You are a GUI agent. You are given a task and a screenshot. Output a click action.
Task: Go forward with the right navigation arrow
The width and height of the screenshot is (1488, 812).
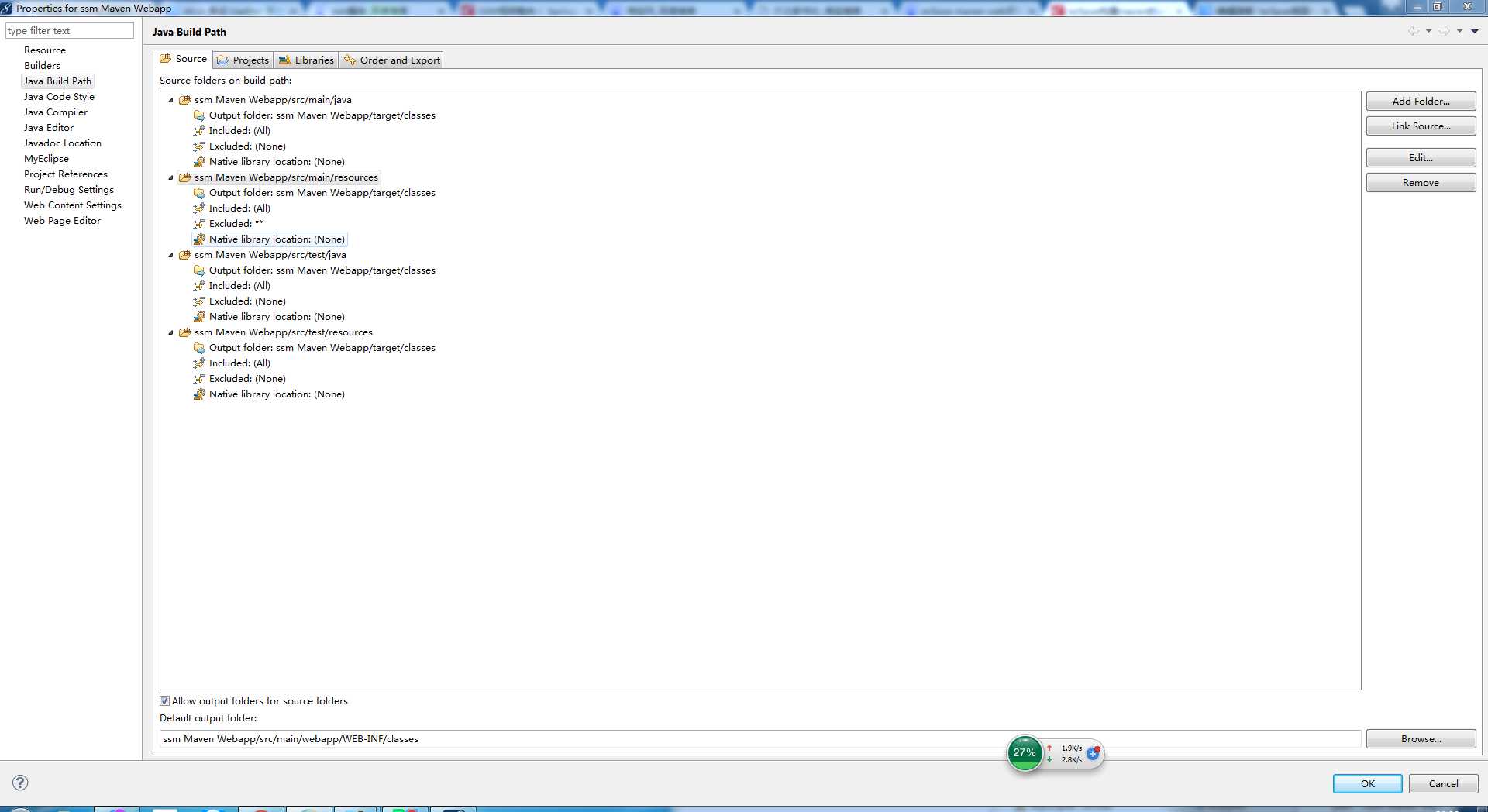pyautogui.click(x=1445, y=31)
